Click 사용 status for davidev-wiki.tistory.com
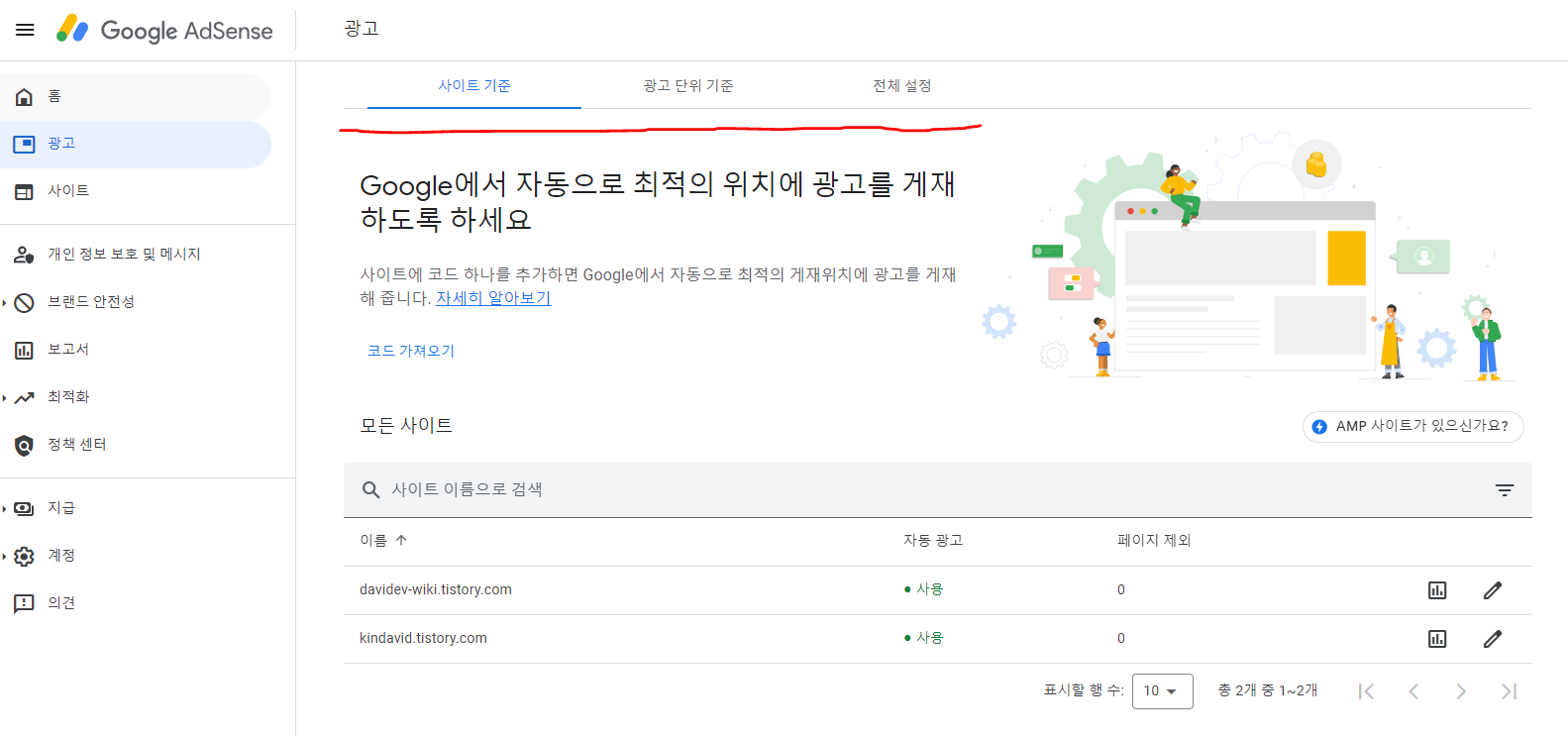 tap(923, 588)
